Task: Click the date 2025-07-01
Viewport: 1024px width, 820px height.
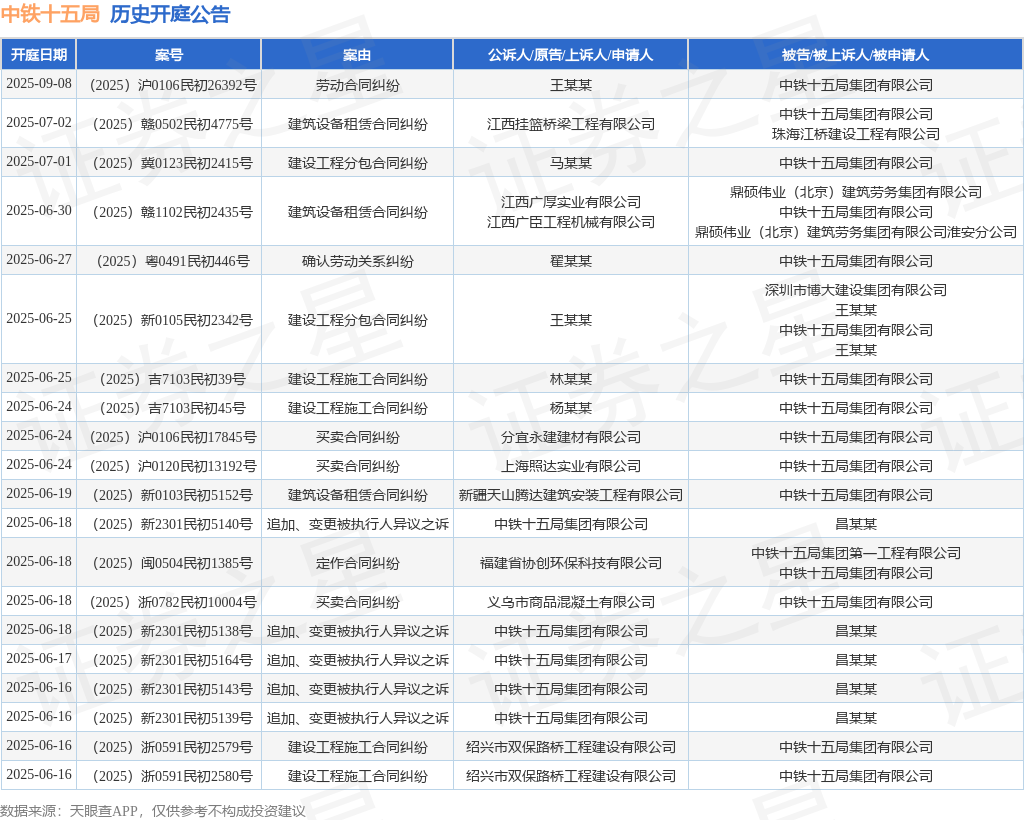Action: pyautogui.click(x=39, y=161)
